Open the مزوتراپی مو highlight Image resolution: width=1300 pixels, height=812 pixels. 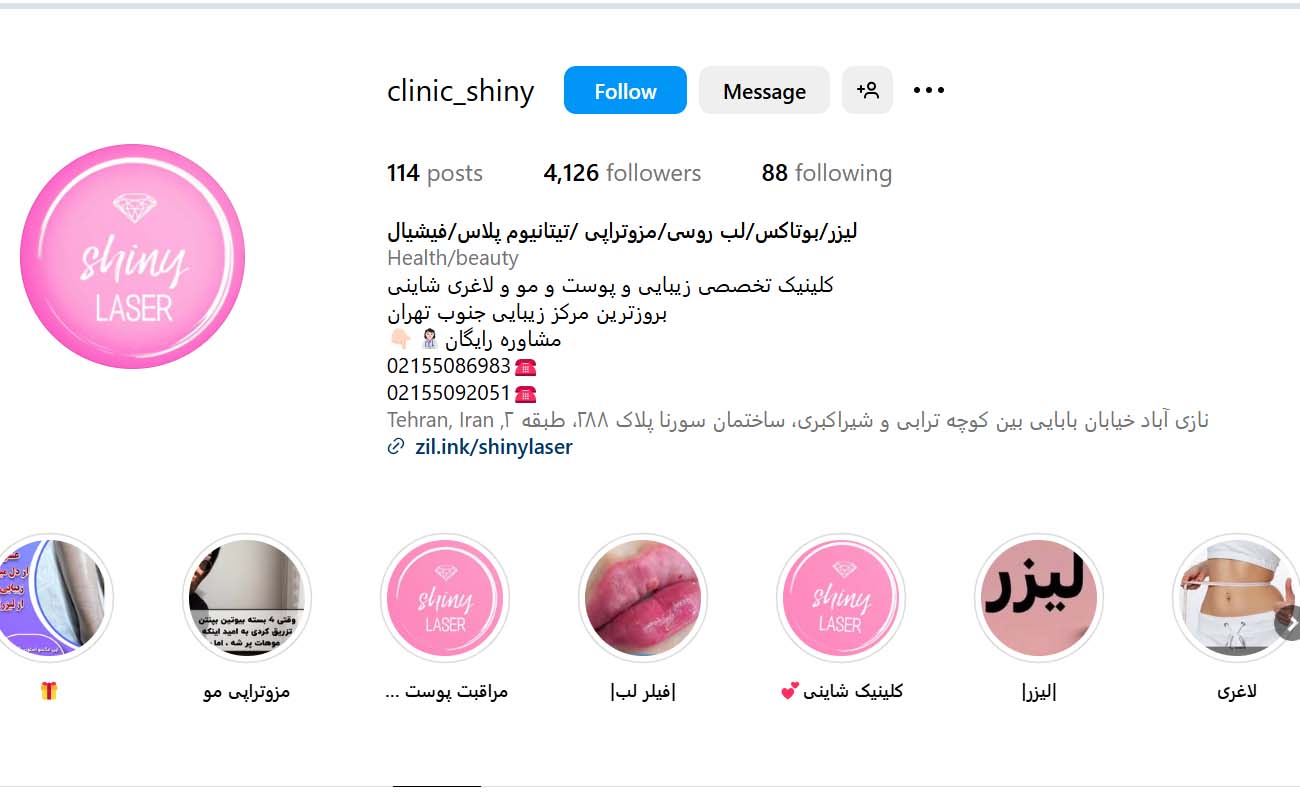coord(247,598)
